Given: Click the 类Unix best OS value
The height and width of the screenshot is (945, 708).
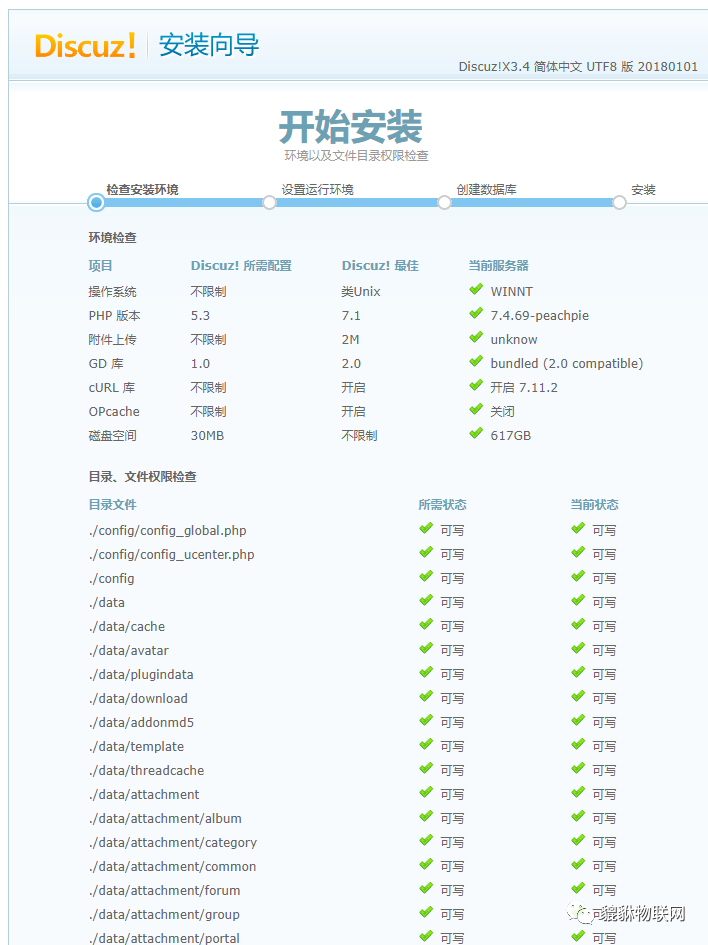Looking at the screenshot, I should [361, 292].
